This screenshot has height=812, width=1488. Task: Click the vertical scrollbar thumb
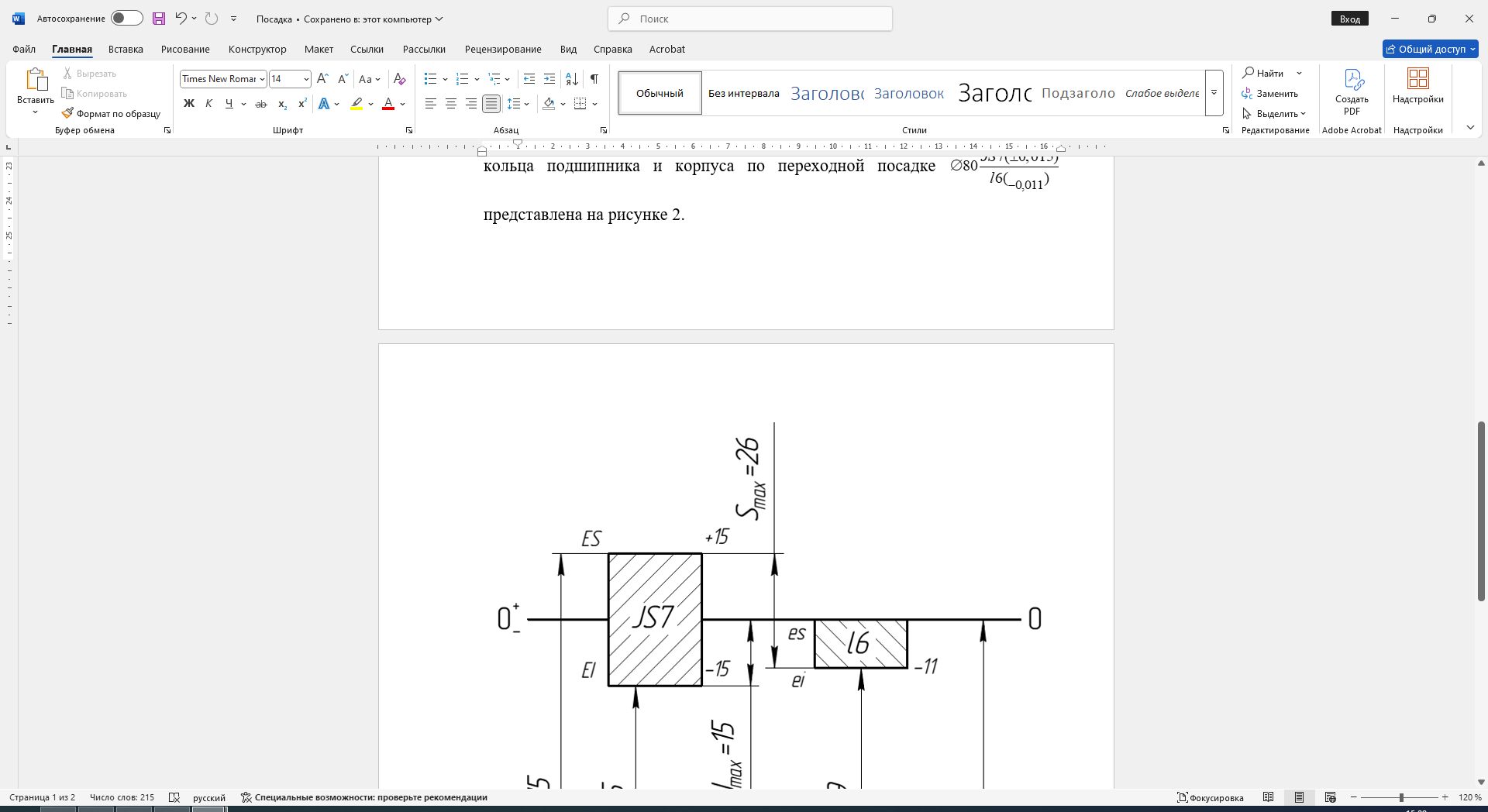[1481, 511]
